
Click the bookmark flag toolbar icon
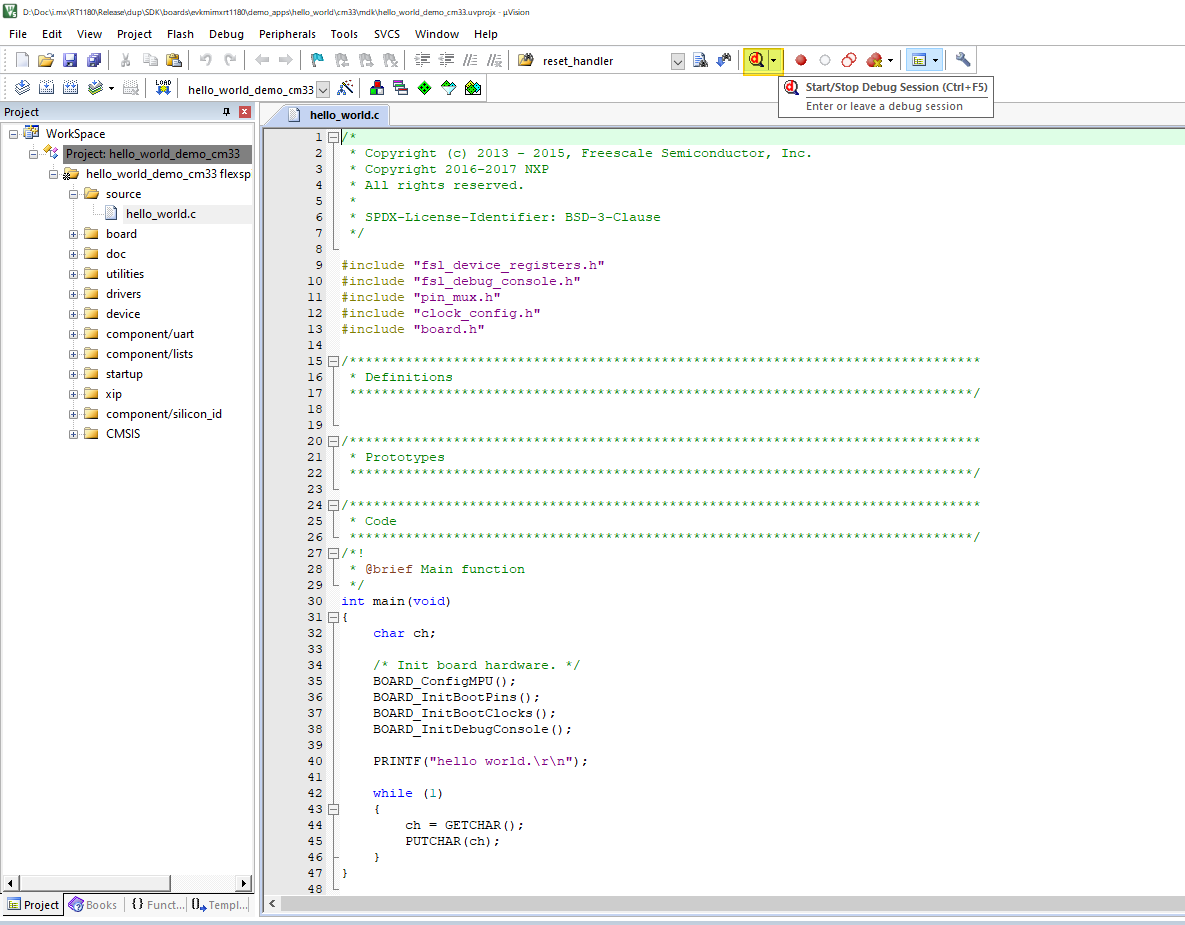[317, 60]
